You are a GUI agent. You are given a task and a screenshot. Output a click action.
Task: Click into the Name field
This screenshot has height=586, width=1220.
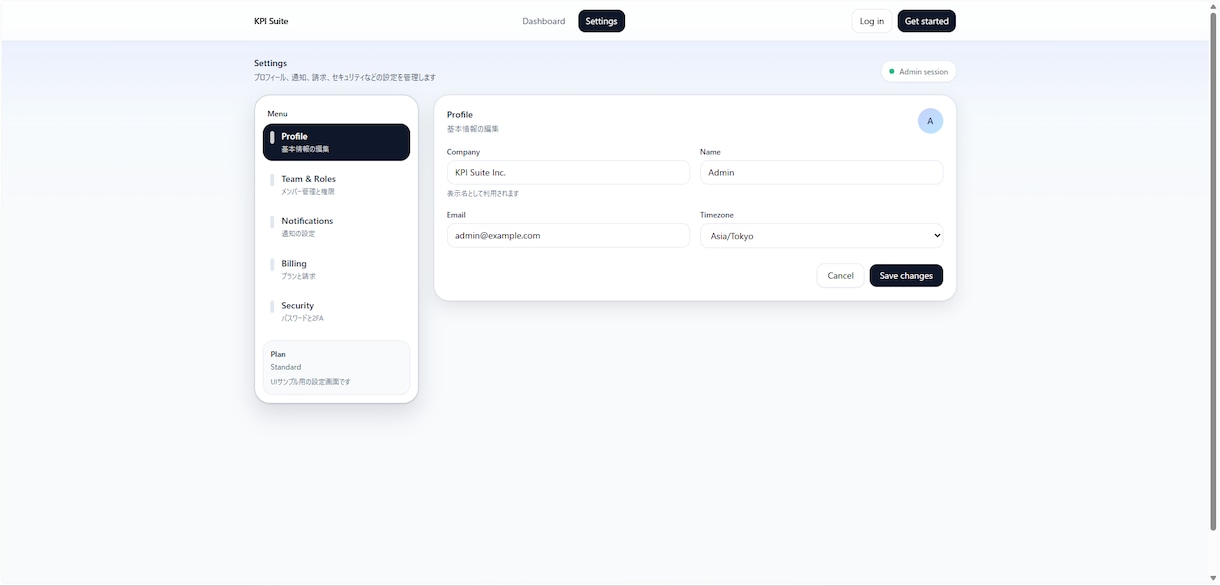[x=821, y=172]
